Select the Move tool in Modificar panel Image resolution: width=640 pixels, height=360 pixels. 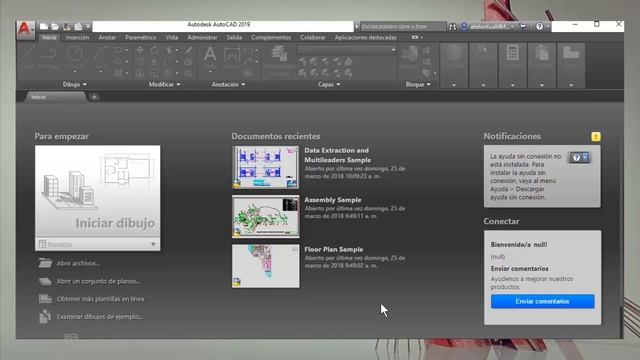tap(140, 50)
